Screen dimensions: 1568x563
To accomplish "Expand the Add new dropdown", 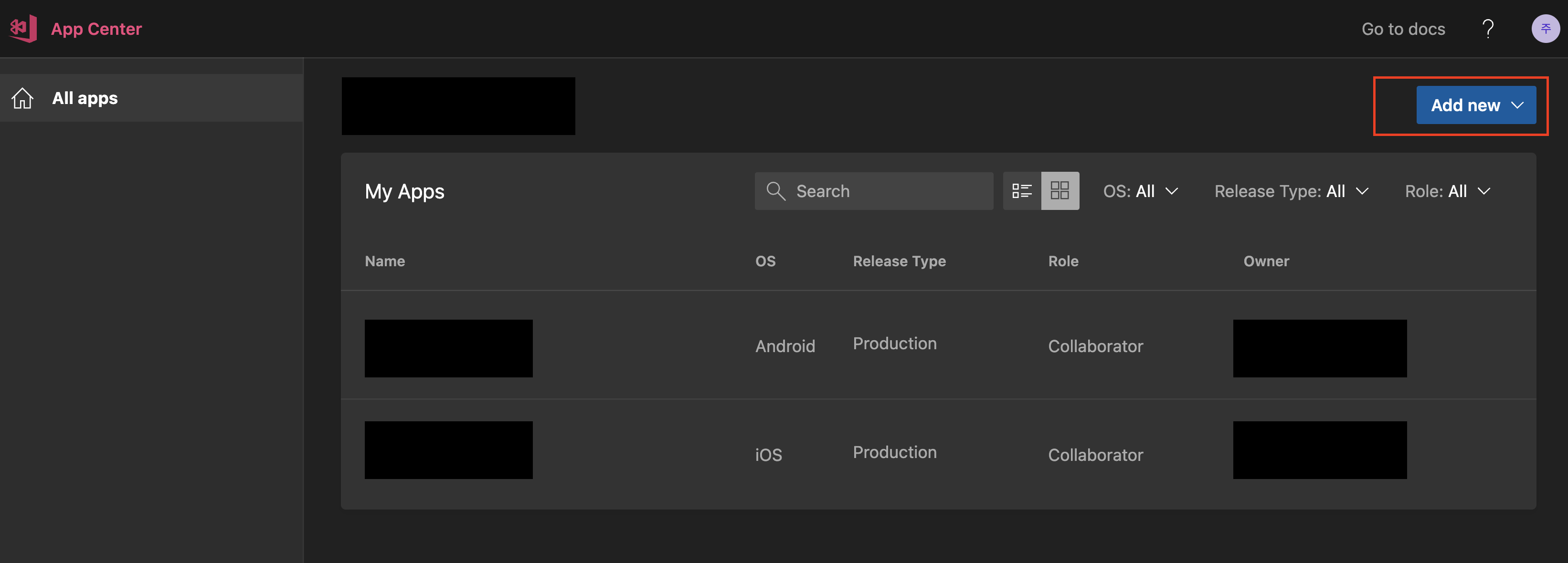I will (x=1475, y=105).
